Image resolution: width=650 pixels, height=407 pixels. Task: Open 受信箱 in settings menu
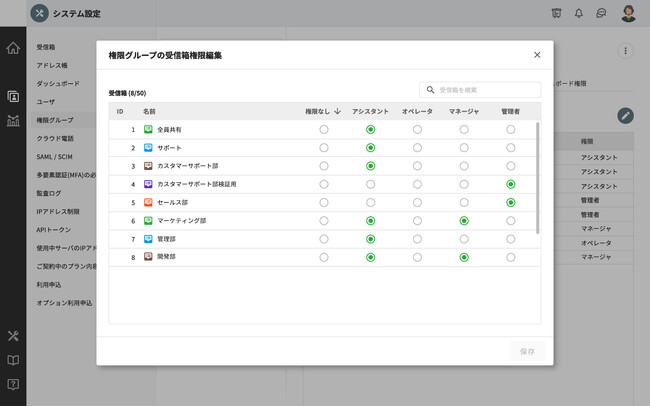46,47
